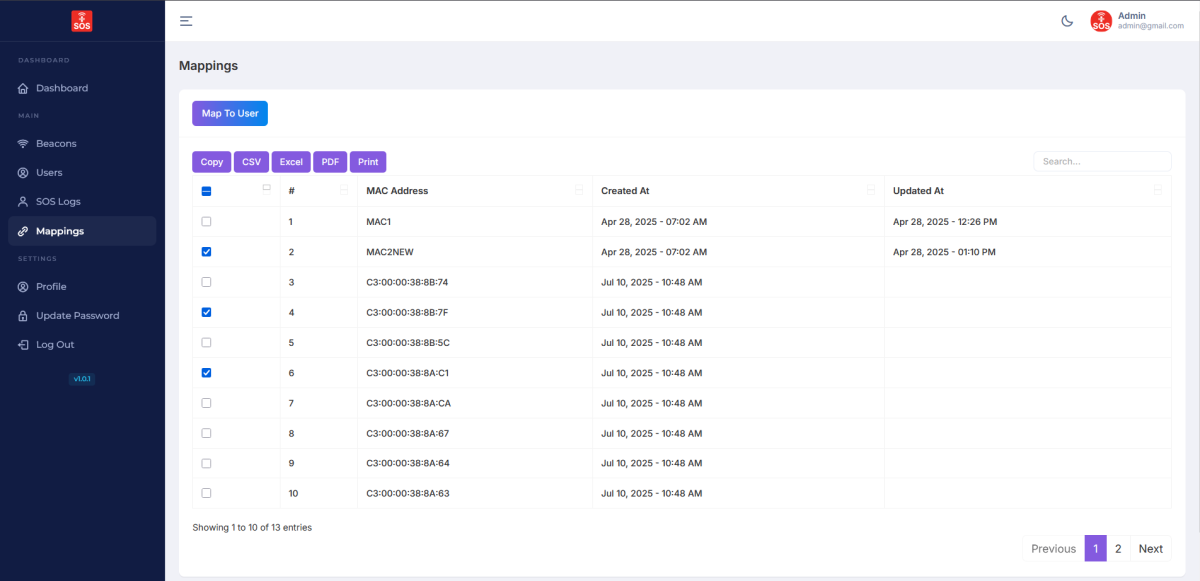
Task: Click the Log Out icon
Action: pyautogui.click(x=23, y=345)
